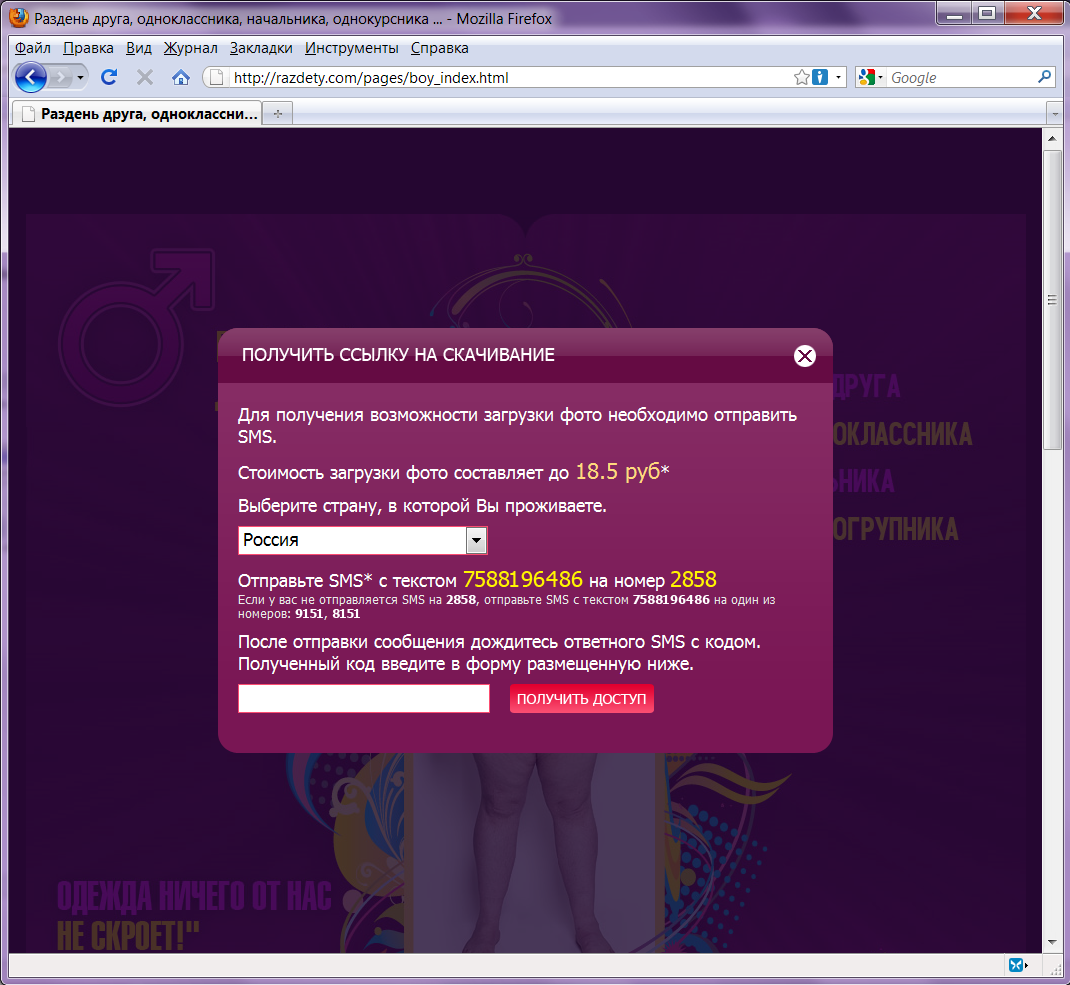1070x985 pixels.
Task: Click the yellow short number 2858
Action: coord(693,580)
